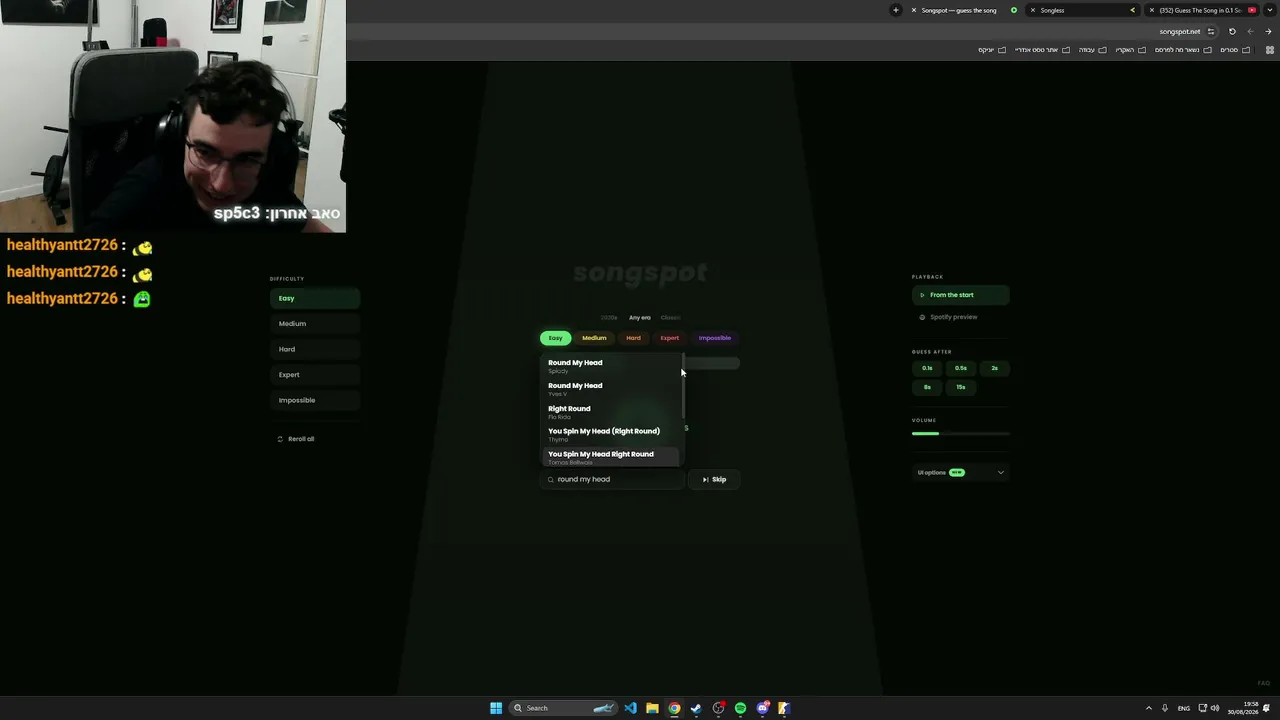Open Visual Studio Code from taskbar
This screenshot has height=720, width=1280.
630,708
